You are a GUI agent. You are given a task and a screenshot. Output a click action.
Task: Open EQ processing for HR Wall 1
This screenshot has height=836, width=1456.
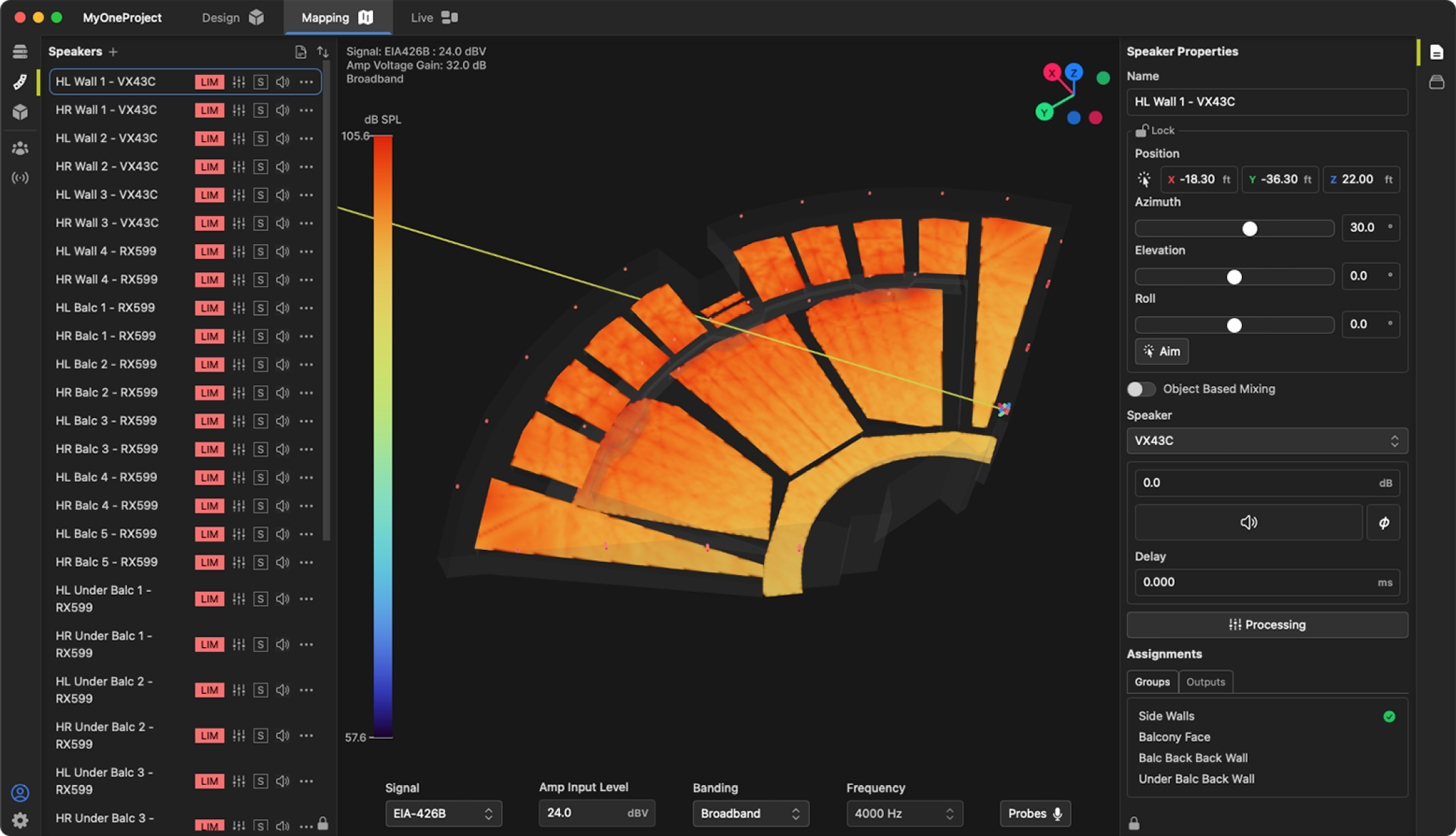[x=239, y=110]
